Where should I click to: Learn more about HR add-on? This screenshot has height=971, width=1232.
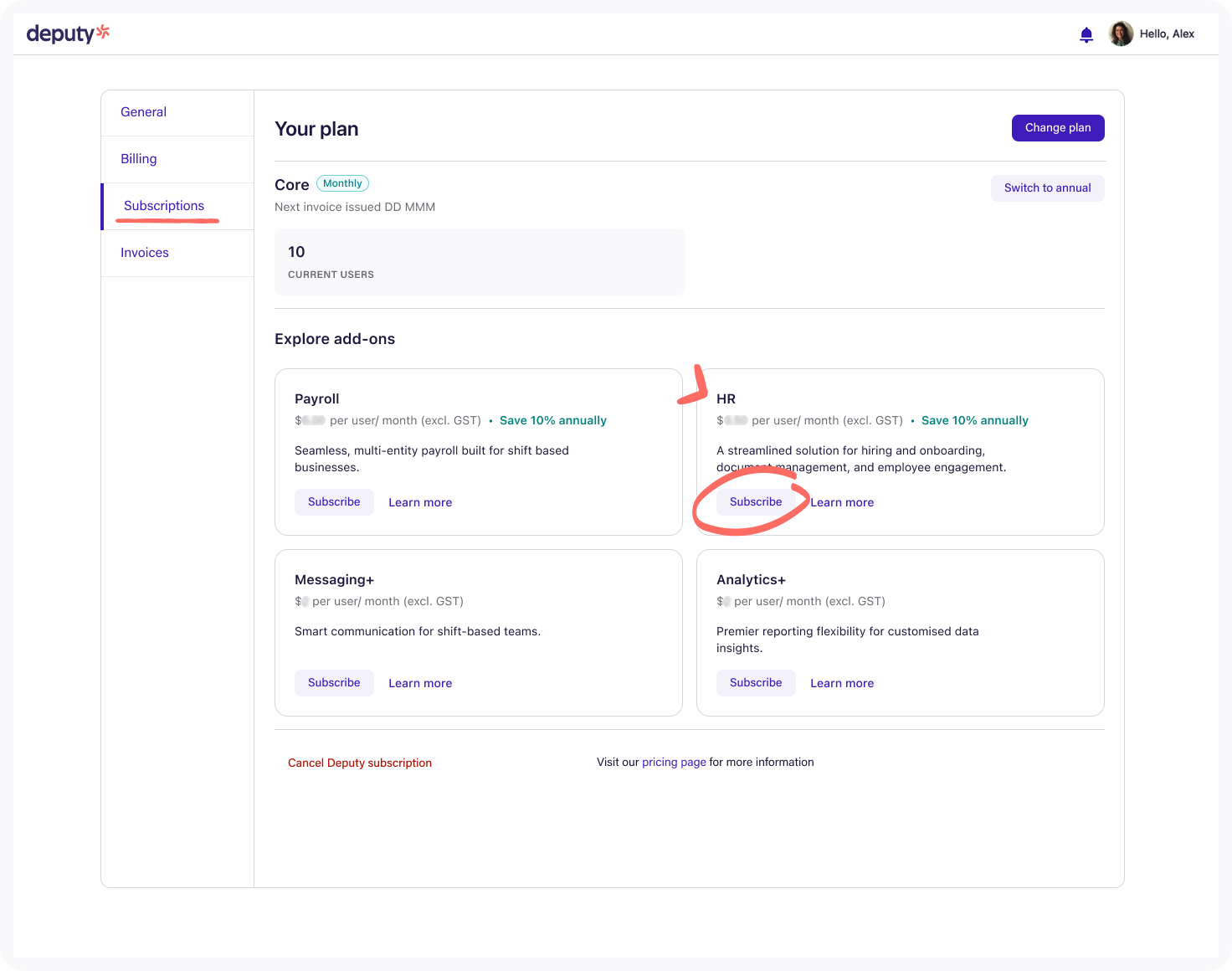point(842,503)
